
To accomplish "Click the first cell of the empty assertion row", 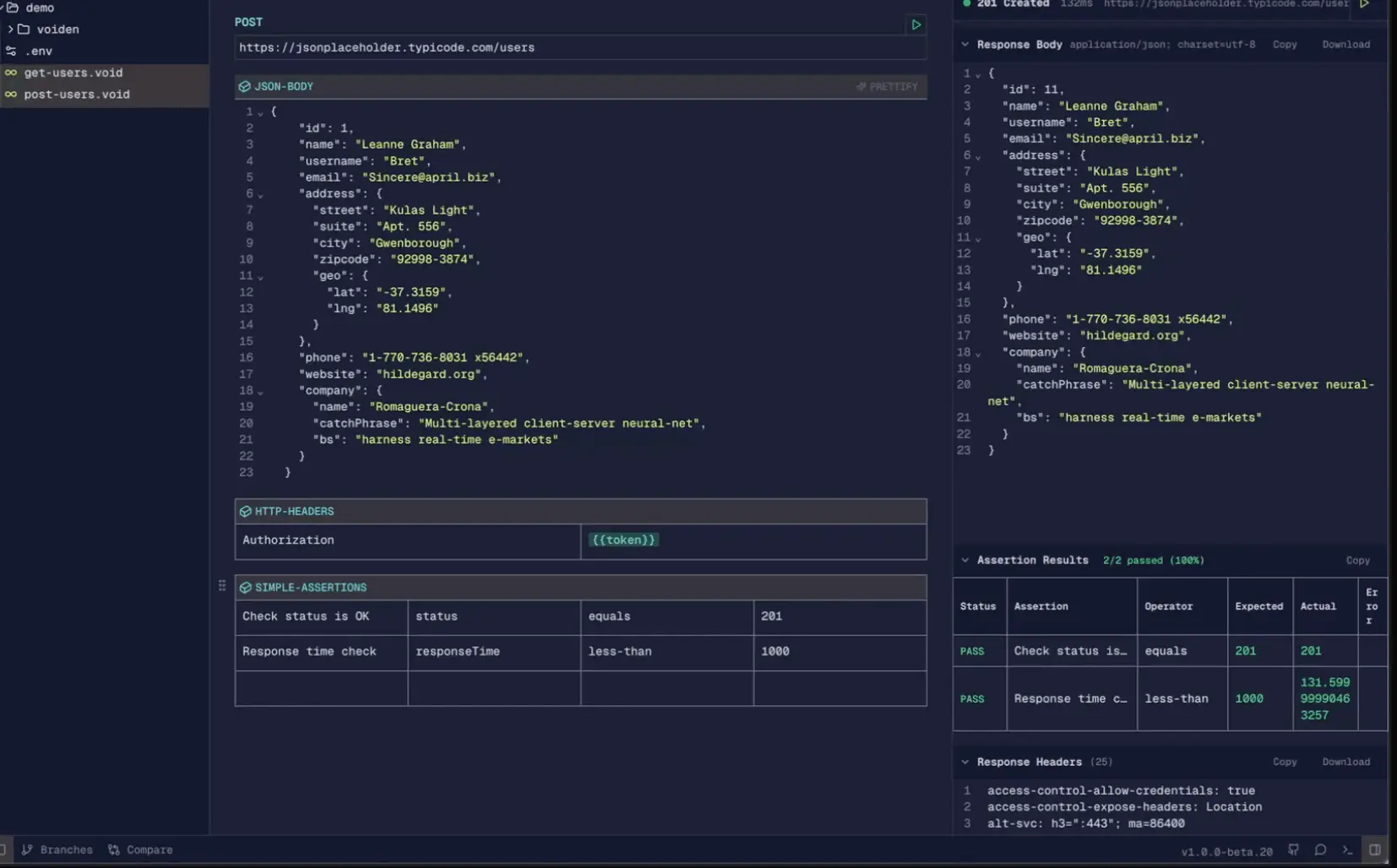I will coord(321,688).
